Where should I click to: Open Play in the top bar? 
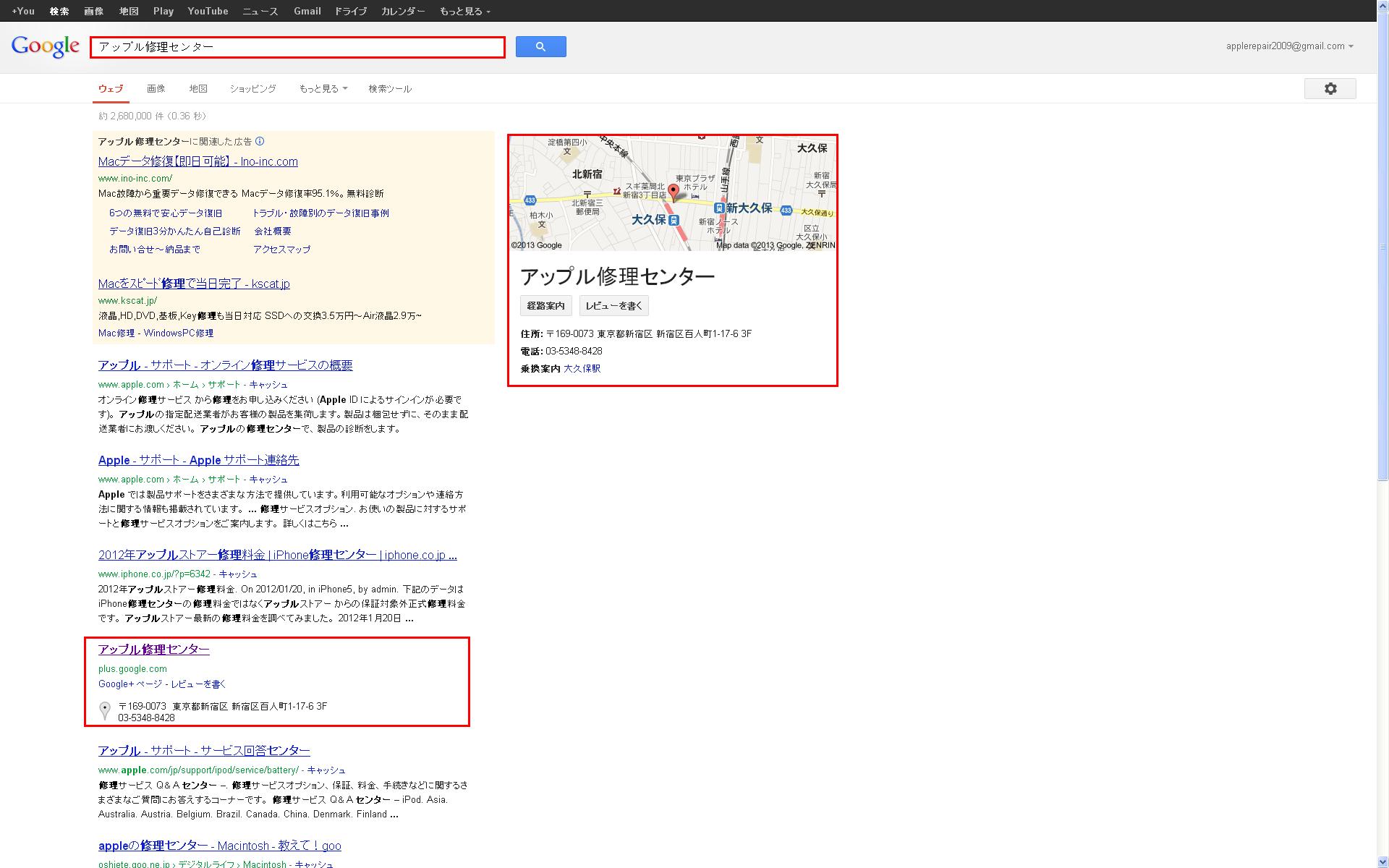click(x=163, y=11)
